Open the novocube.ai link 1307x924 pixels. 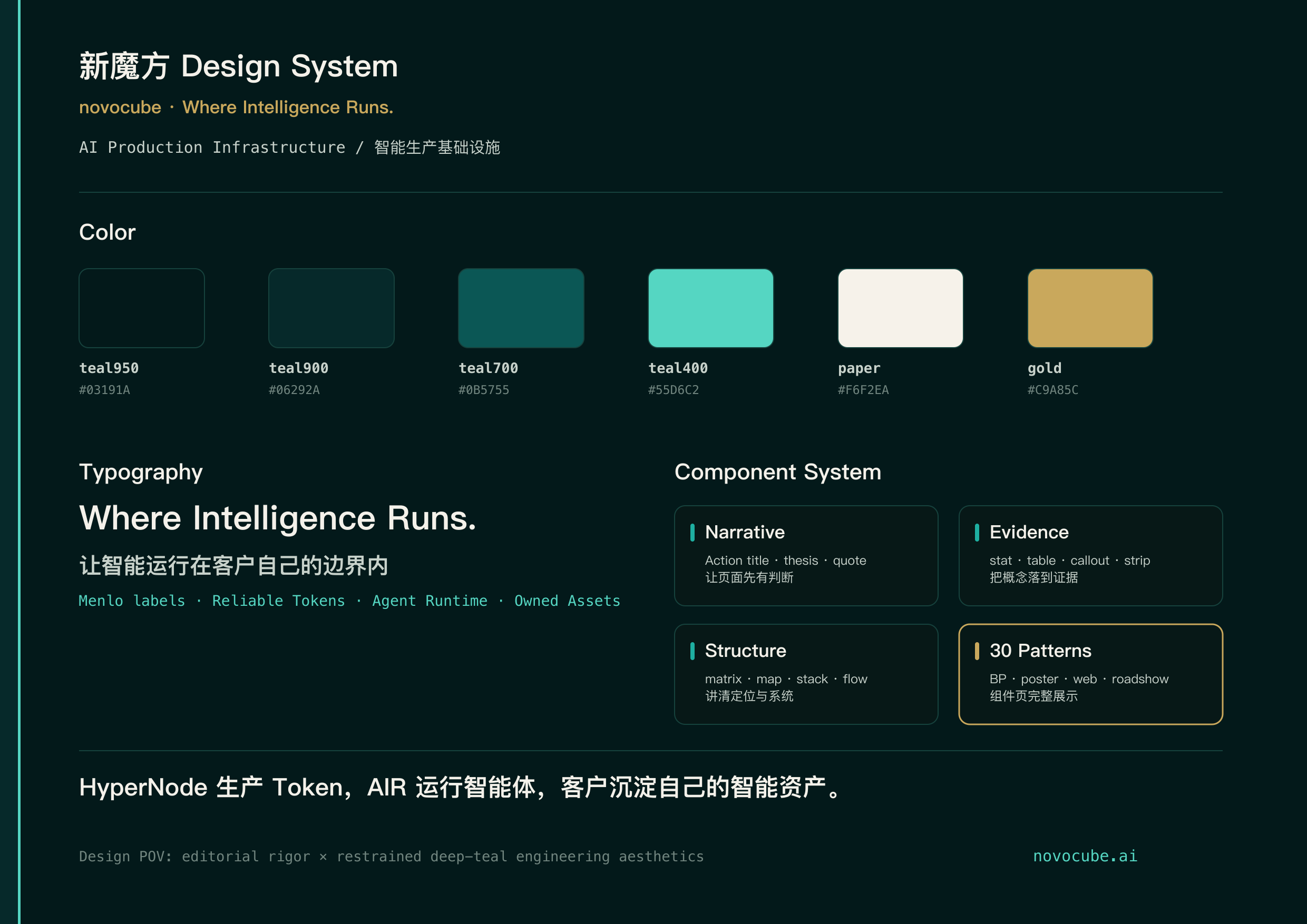(x=1085, y=856)
